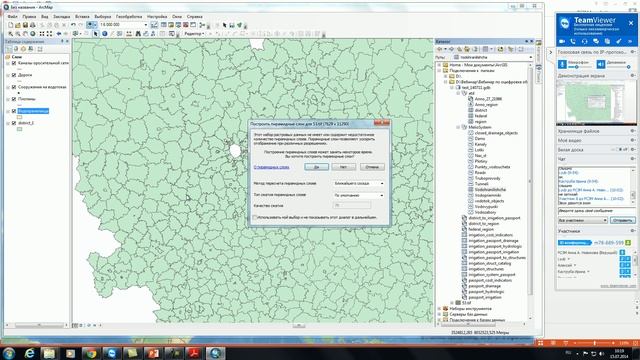640x360 pixels.
Task: Toggle visibility of Дороги layer
Action: [14, 75]
